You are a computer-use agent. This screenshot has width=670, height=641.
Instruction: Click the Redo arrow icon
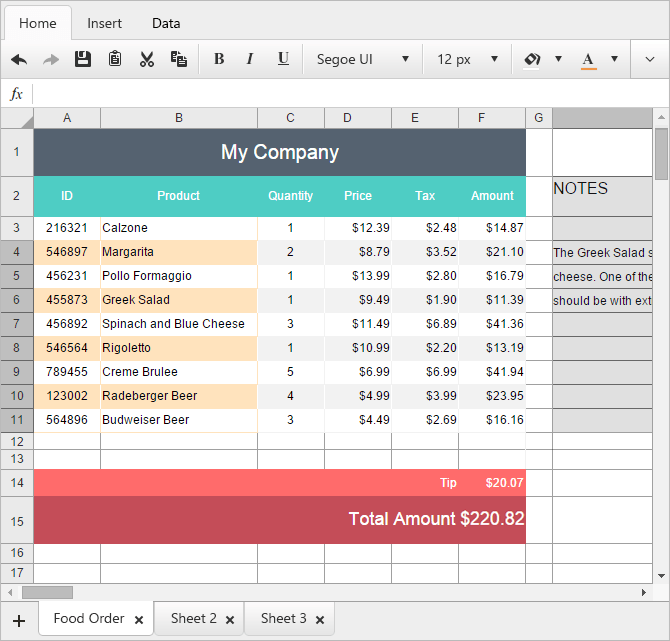point(51,59)
